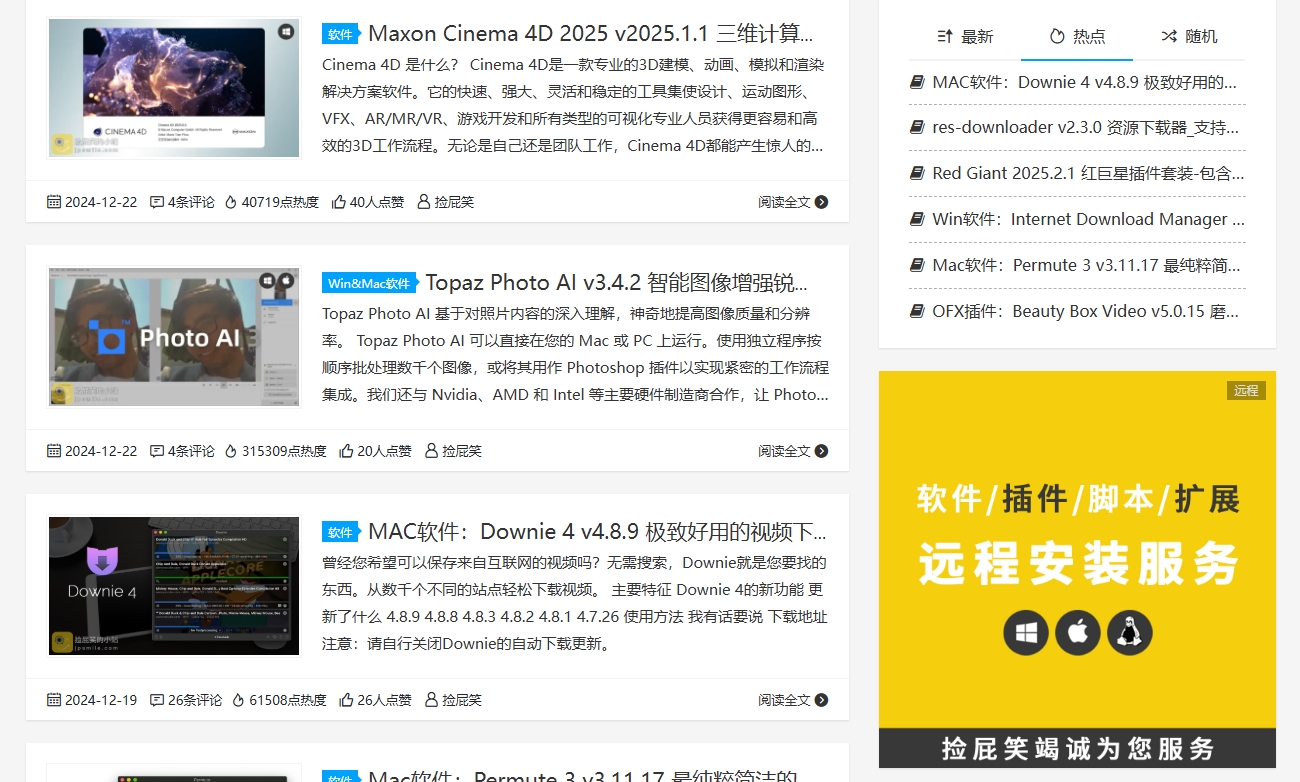Like the Downie 4 post via thumbs-up icon
Screen dimensions: 1300x782
tap(347, 700)
